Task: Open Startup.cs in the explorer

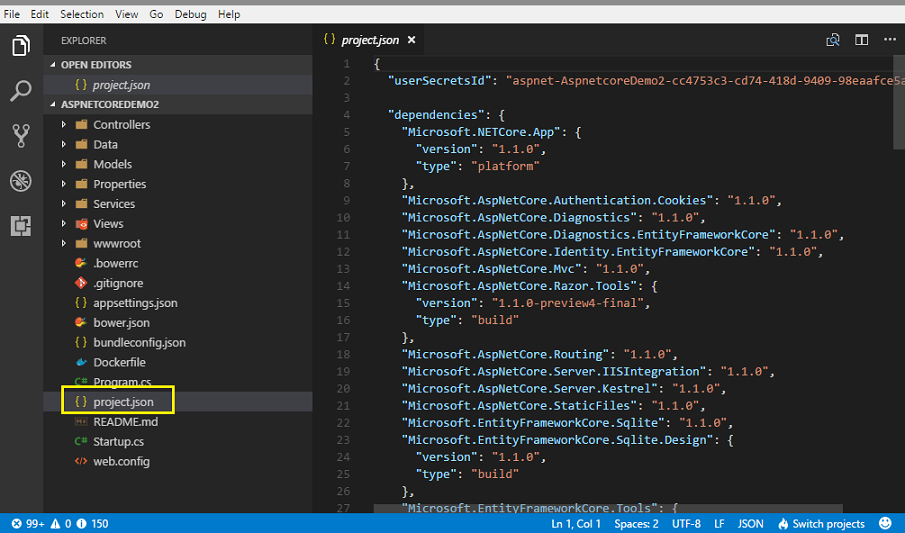Action: 118,442
